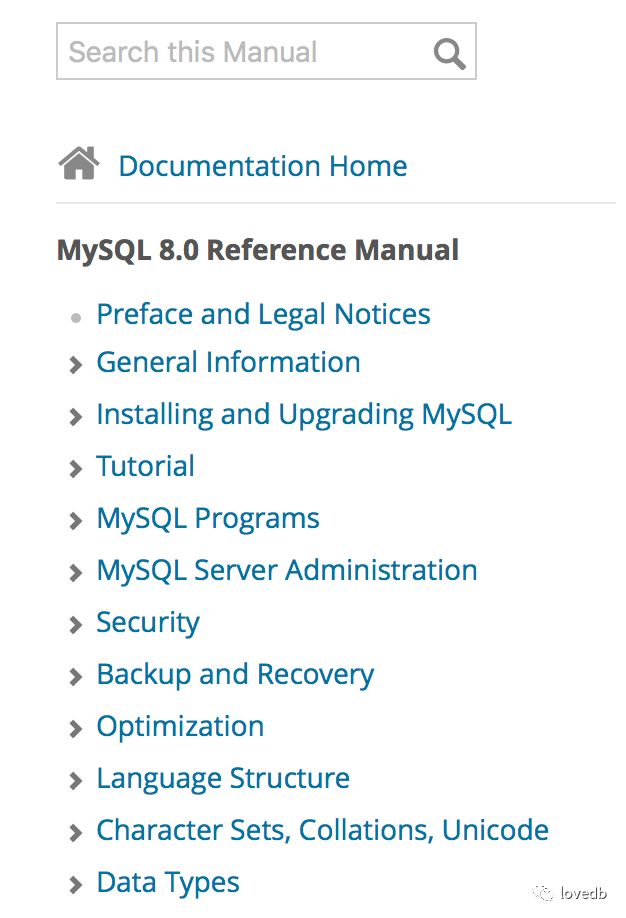Open the Data Types chapter

168,883
